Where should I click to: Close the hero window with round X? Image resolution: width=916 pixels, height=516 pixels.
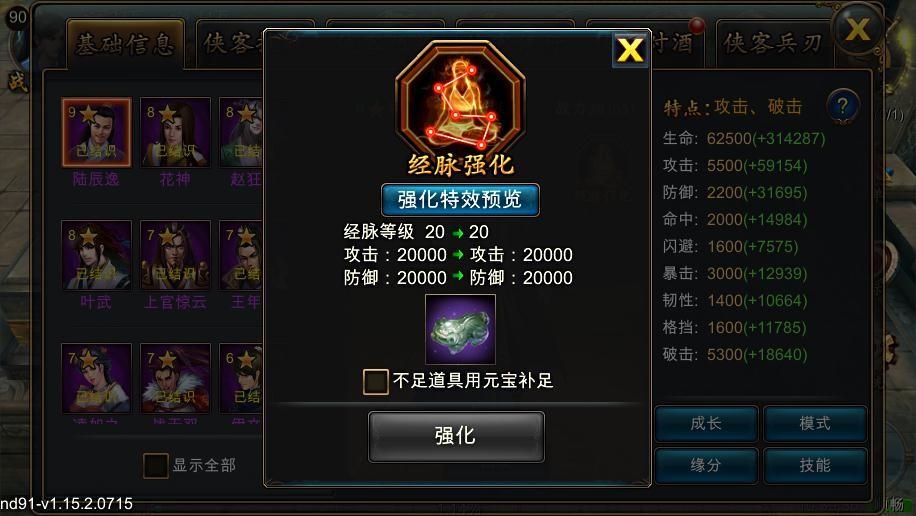click(858, 29)
